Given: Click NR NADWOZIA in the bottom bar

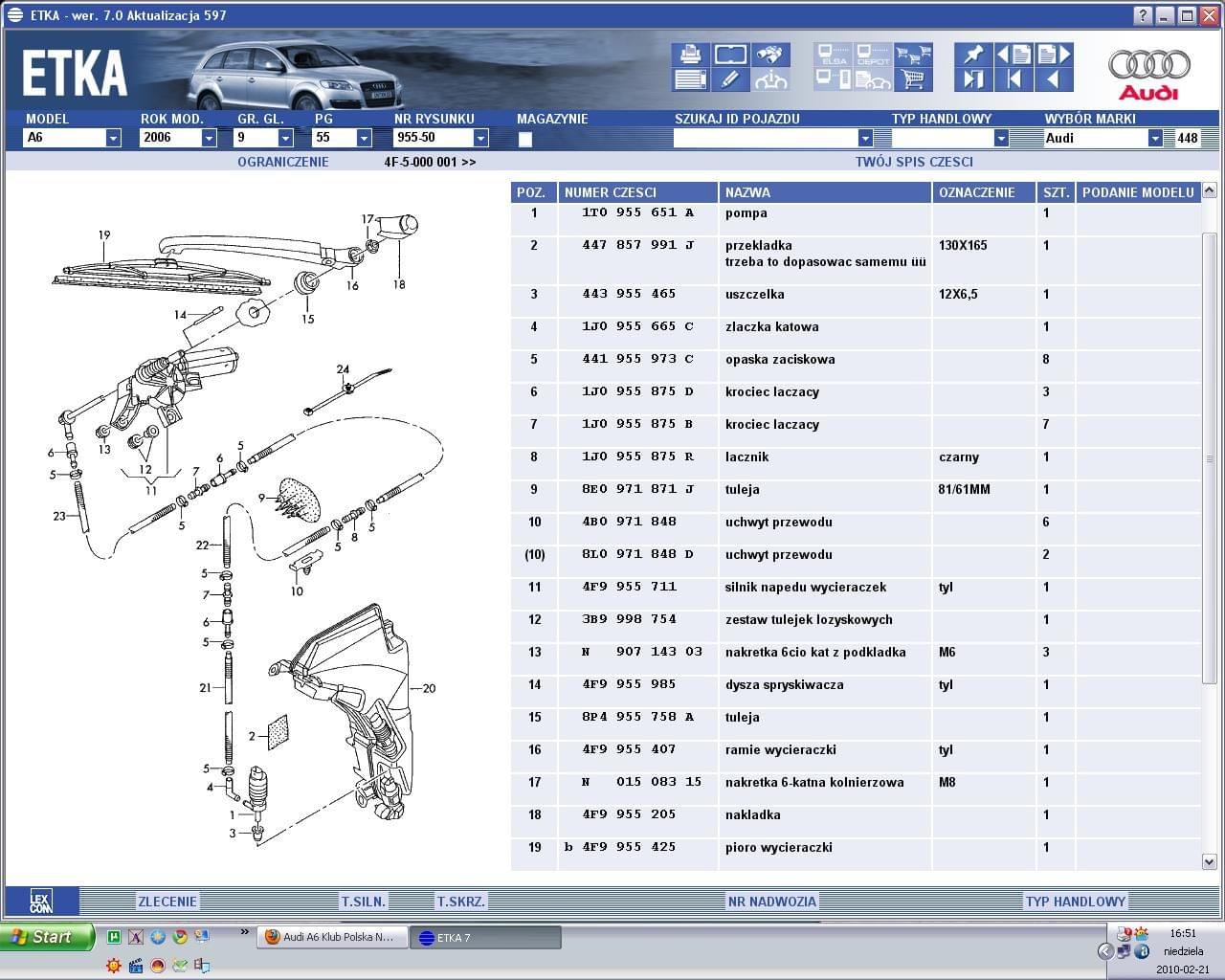Looking at the screenshot, I should tap(772, 902).
